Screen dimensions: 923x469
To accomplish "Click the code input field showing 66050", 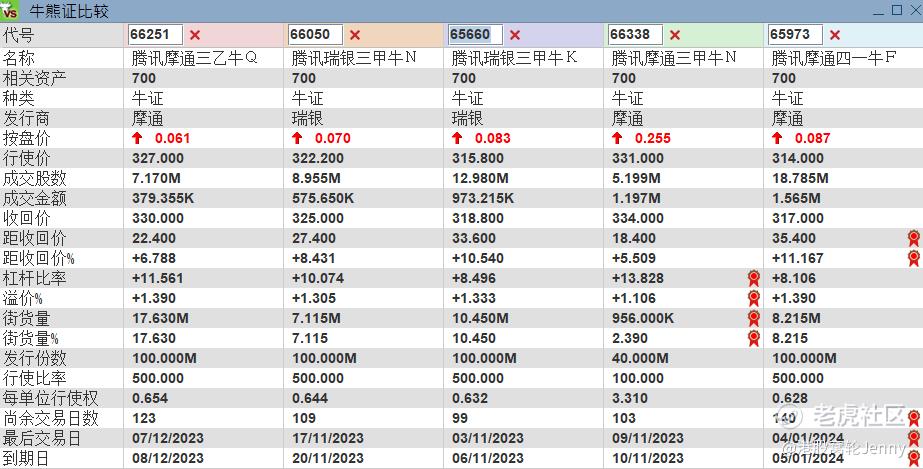I will [x=316, y=35].
